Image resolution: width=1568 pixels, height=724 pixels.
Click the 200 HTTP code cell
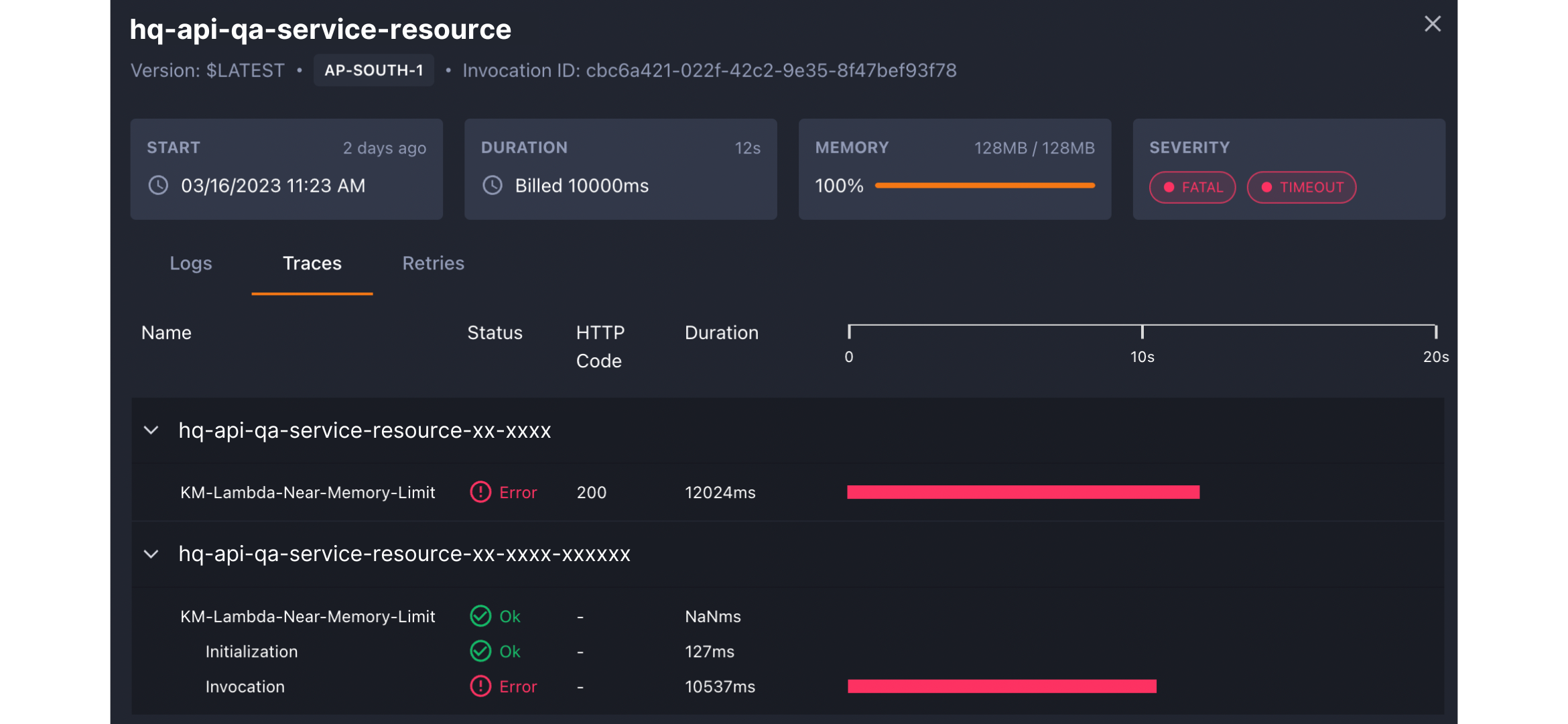pos(592,493)
